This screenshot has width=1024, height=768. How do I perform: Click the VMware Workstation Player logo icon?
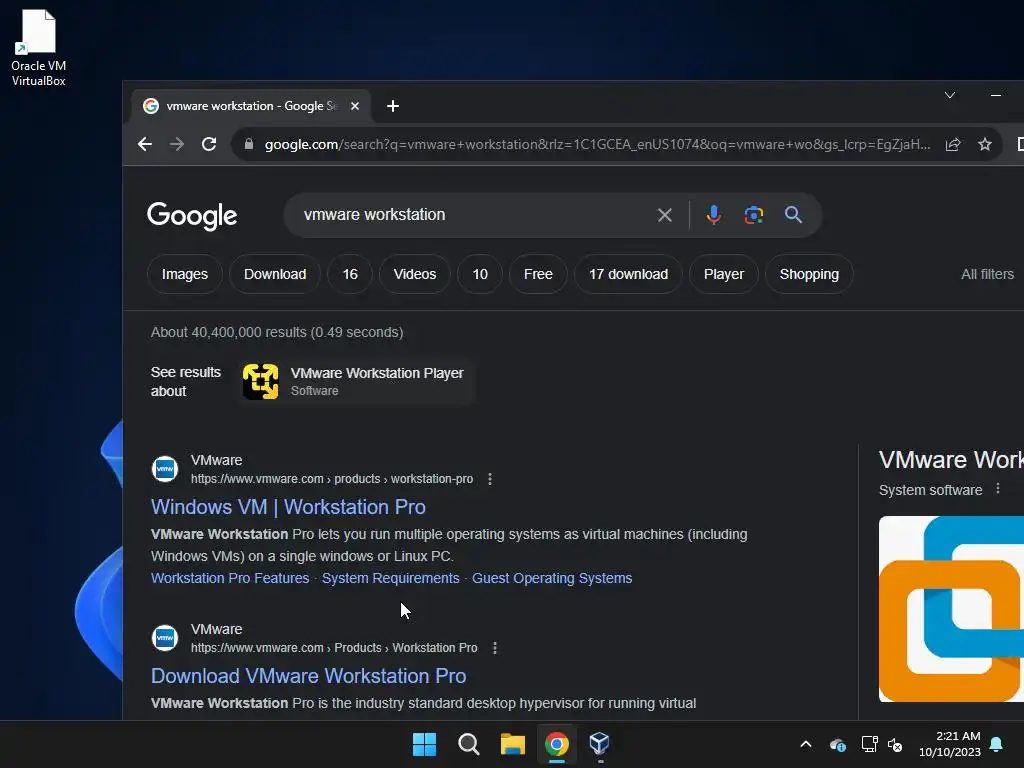(x=261, y=381)
